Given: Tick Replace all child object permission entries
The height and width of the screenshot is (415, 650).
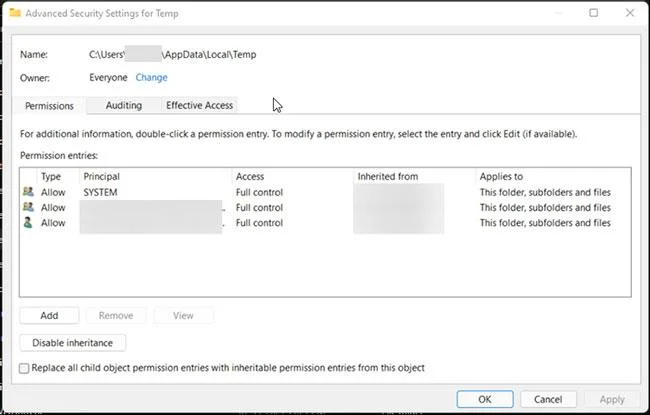Looking at the screenshot, I should [24, 368].
